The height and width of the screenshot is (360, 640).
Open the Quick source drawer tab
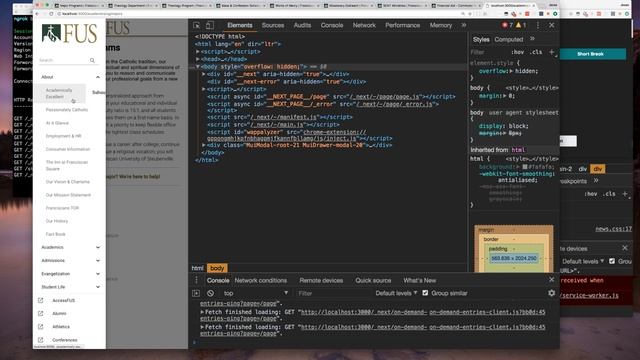pyautogui.click(x=373, y=280)
